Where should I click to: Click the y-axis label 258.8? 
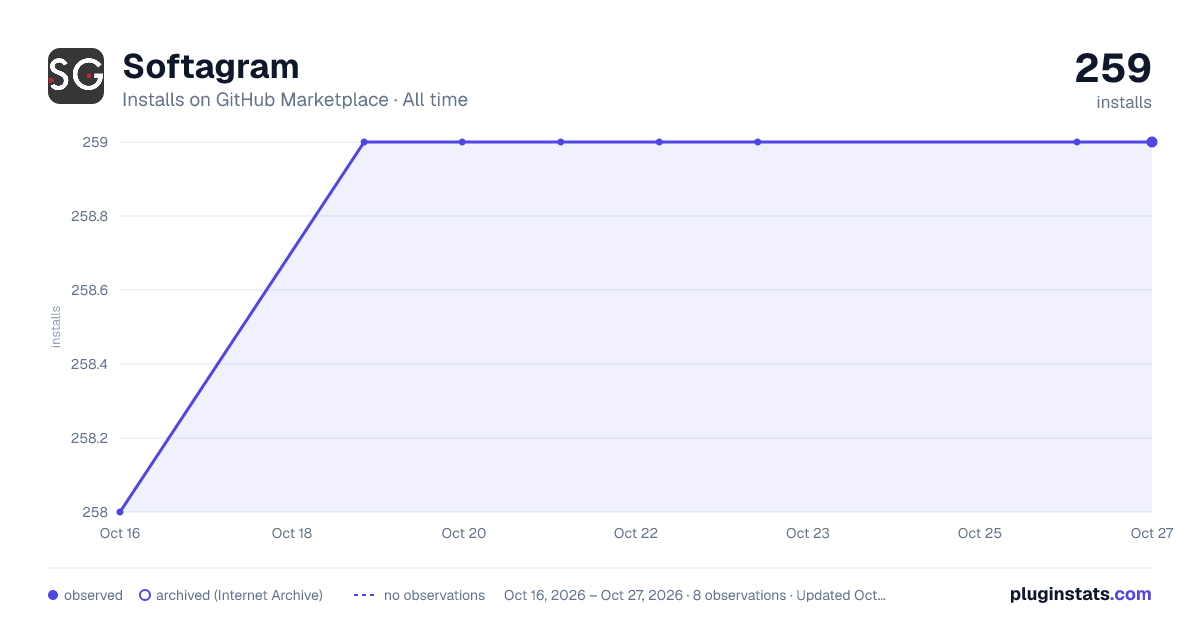[89, 216]
